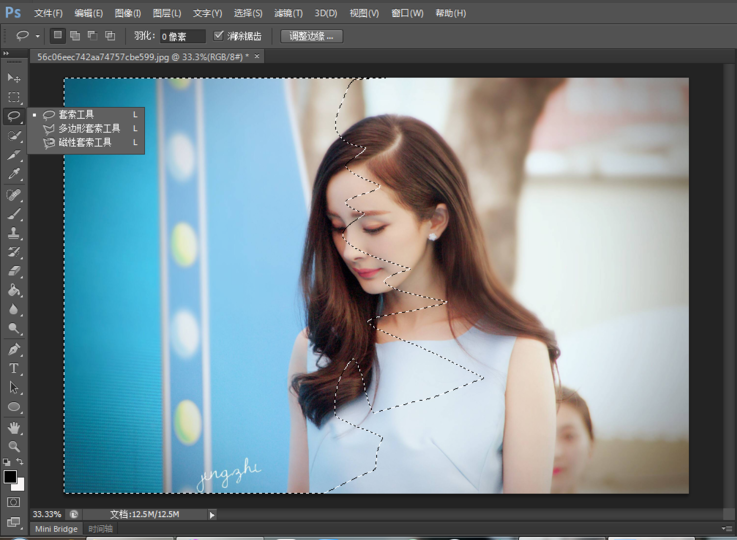The image size is (737, 540).
Task: Choose the Eraser tool
Action: coord(14,270)
